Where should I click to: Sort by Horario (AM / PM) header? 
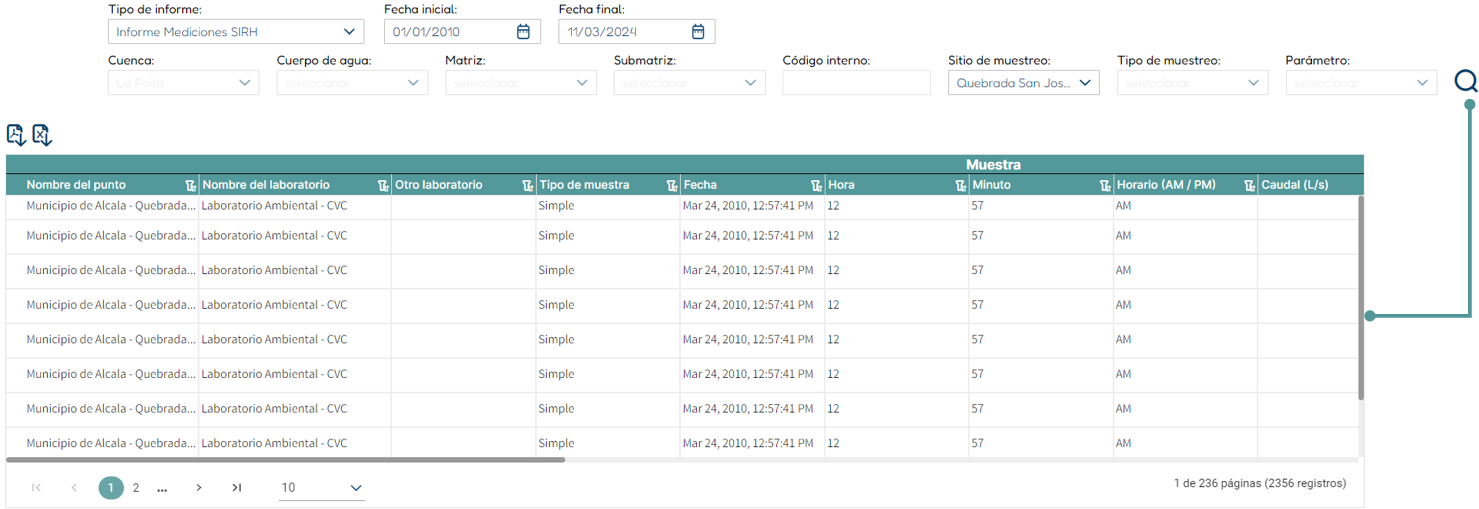pos(1166,185)
